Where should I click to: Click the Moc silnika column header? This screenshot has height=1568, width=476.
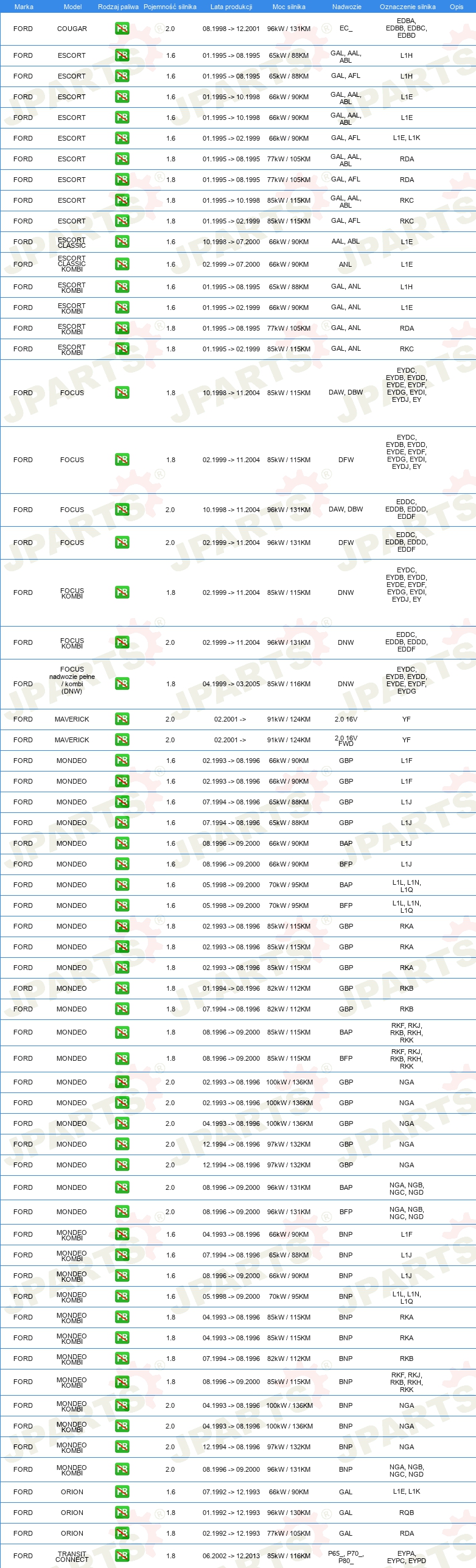click(289, 7)
